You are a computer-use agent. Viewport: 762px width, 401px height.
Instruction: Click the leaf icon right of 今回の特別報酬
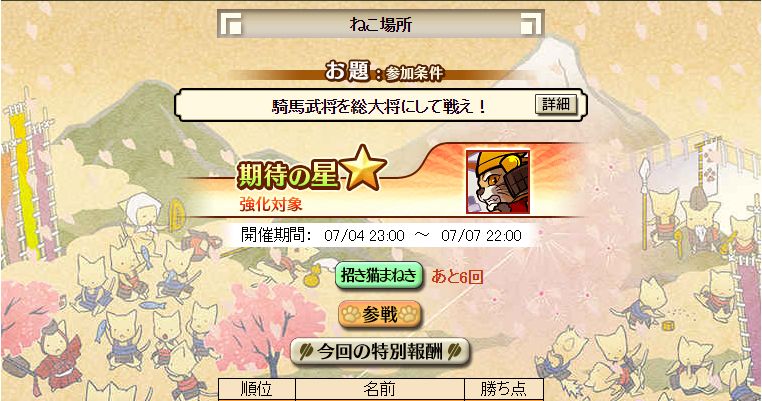pos(454,351)
